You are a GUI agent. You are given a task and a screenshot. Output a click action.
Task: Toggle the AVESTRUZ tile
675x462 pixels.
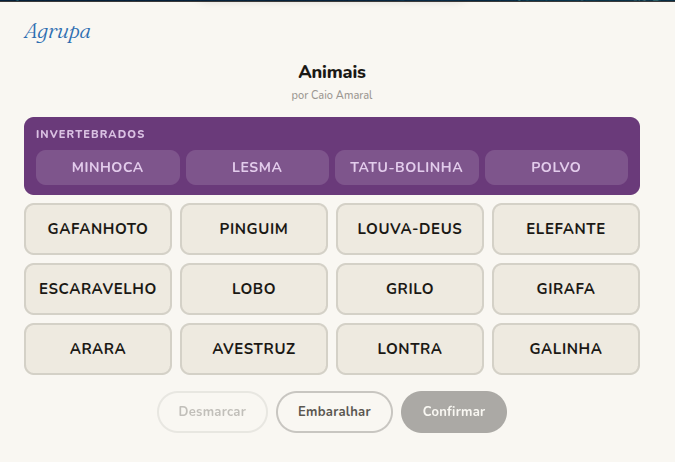coord(254,349)
